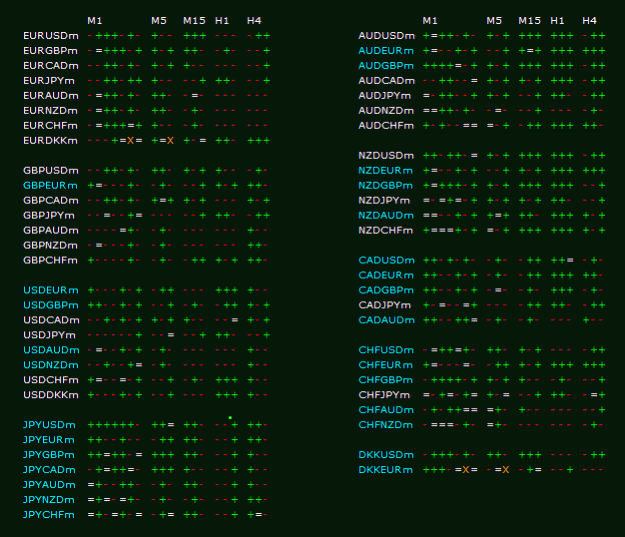The width and height of the screenshot is (625, 537).
Task: Select USDAUDm symbol text
Action: (x=51, y=350)
